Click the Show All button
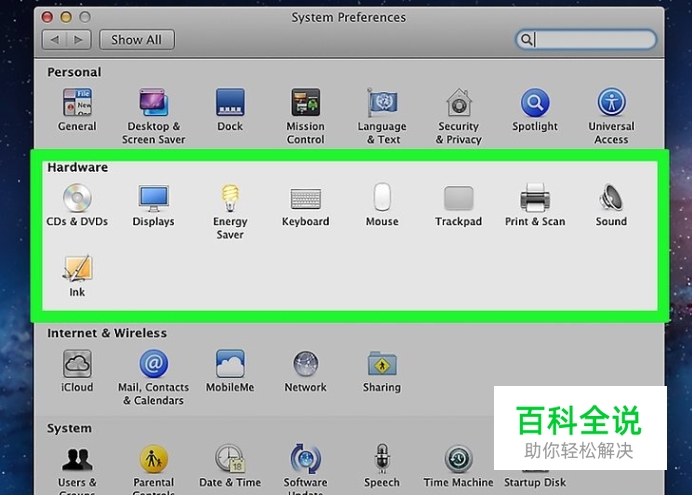This screenshot has width=692, height=495. [x=137, y=40]
